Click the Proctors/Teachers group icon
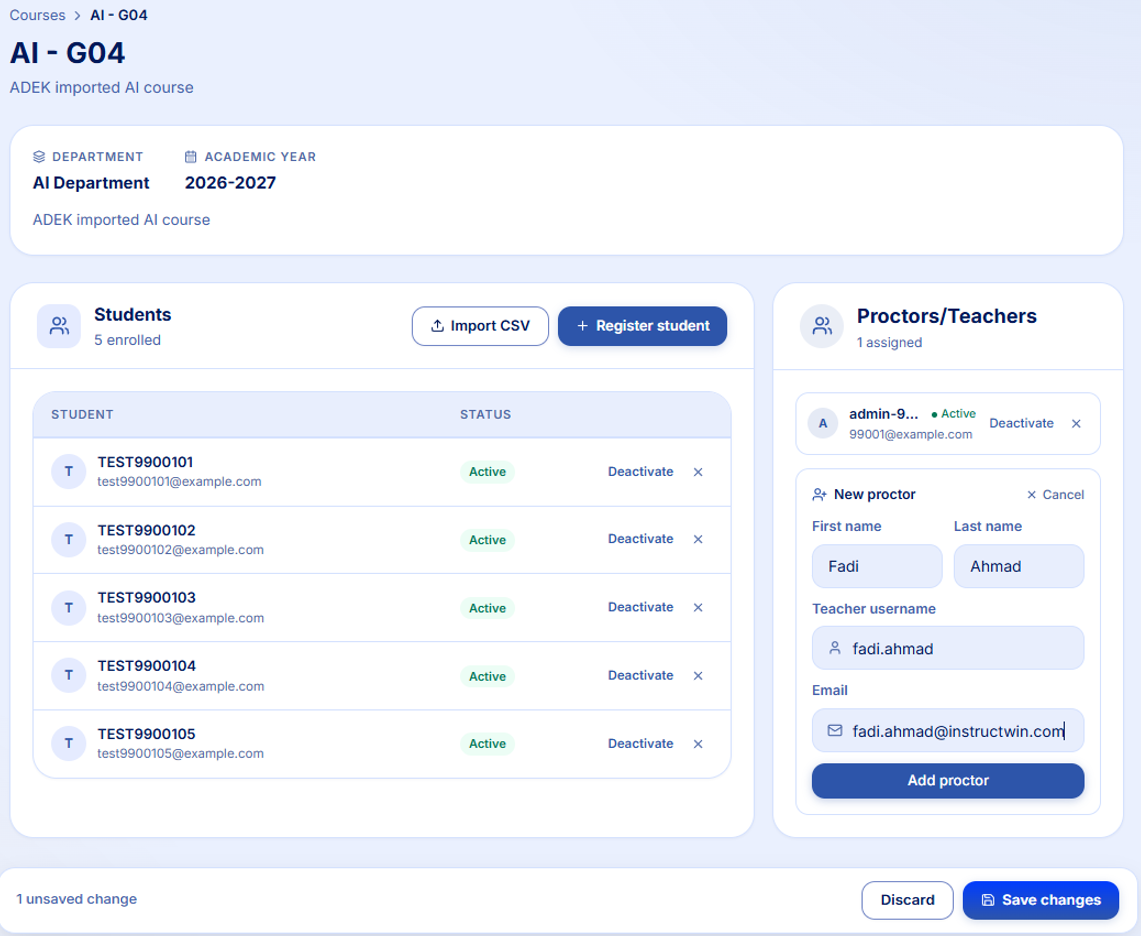Image resolution: width=1141 pixels, height=936 pixels. [x=822, y=326]
